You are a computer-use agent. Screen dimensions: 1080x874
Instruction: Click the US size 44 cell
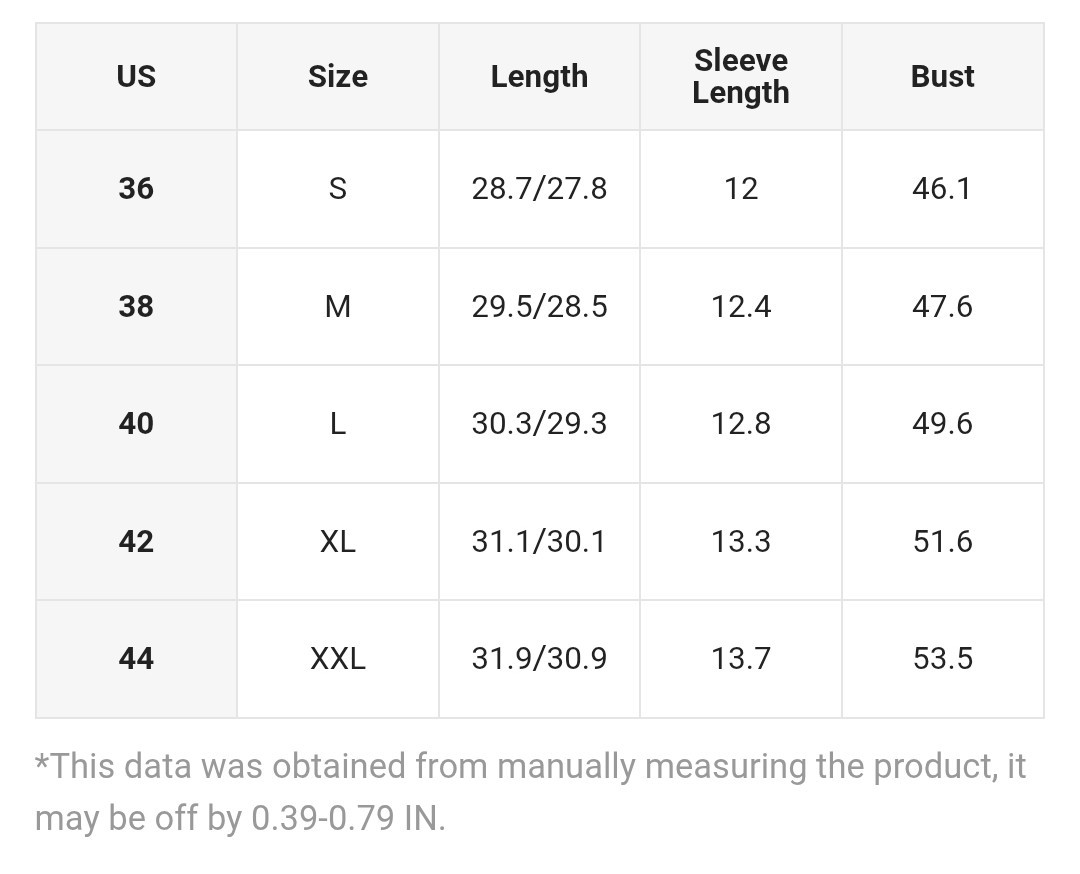(136, 658)
